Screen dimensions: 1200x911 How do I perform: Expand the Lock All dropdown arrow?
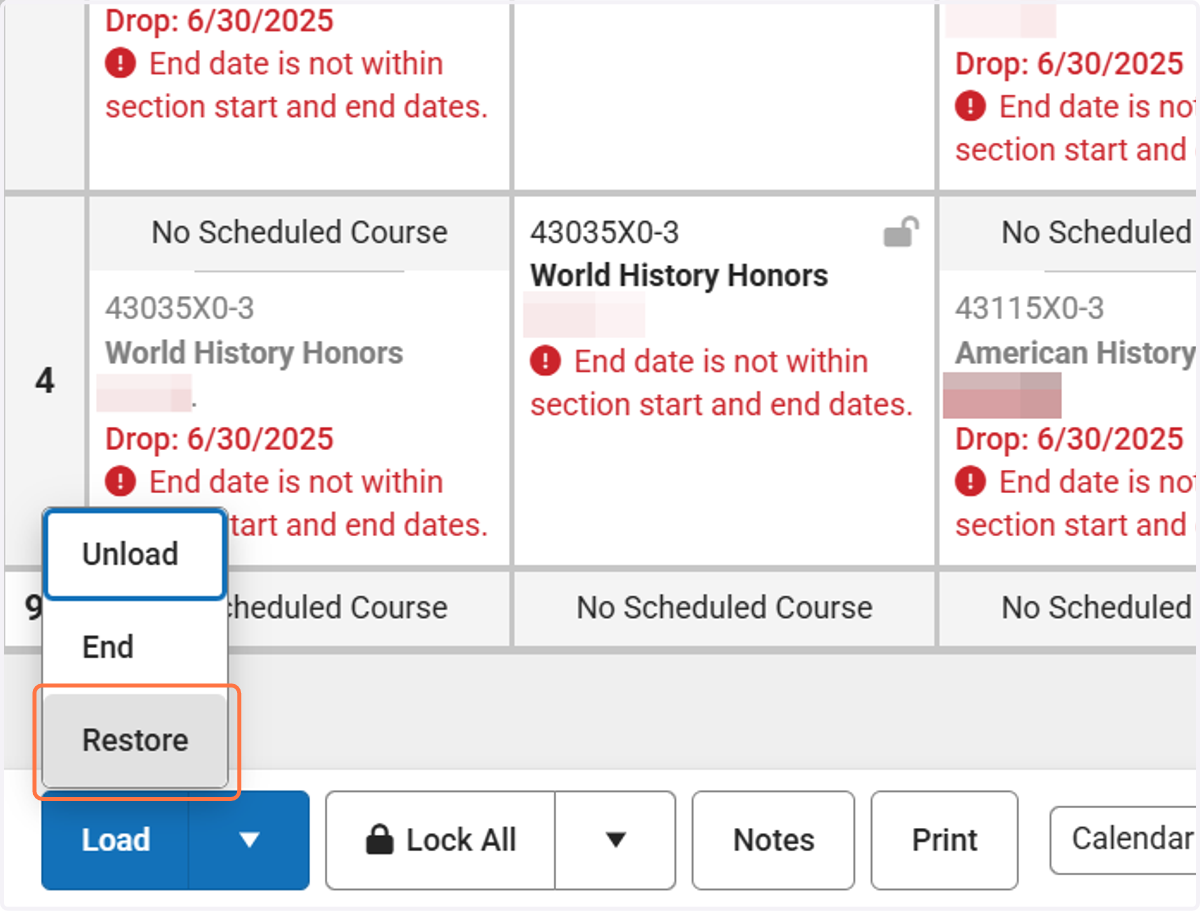[615, 840]
